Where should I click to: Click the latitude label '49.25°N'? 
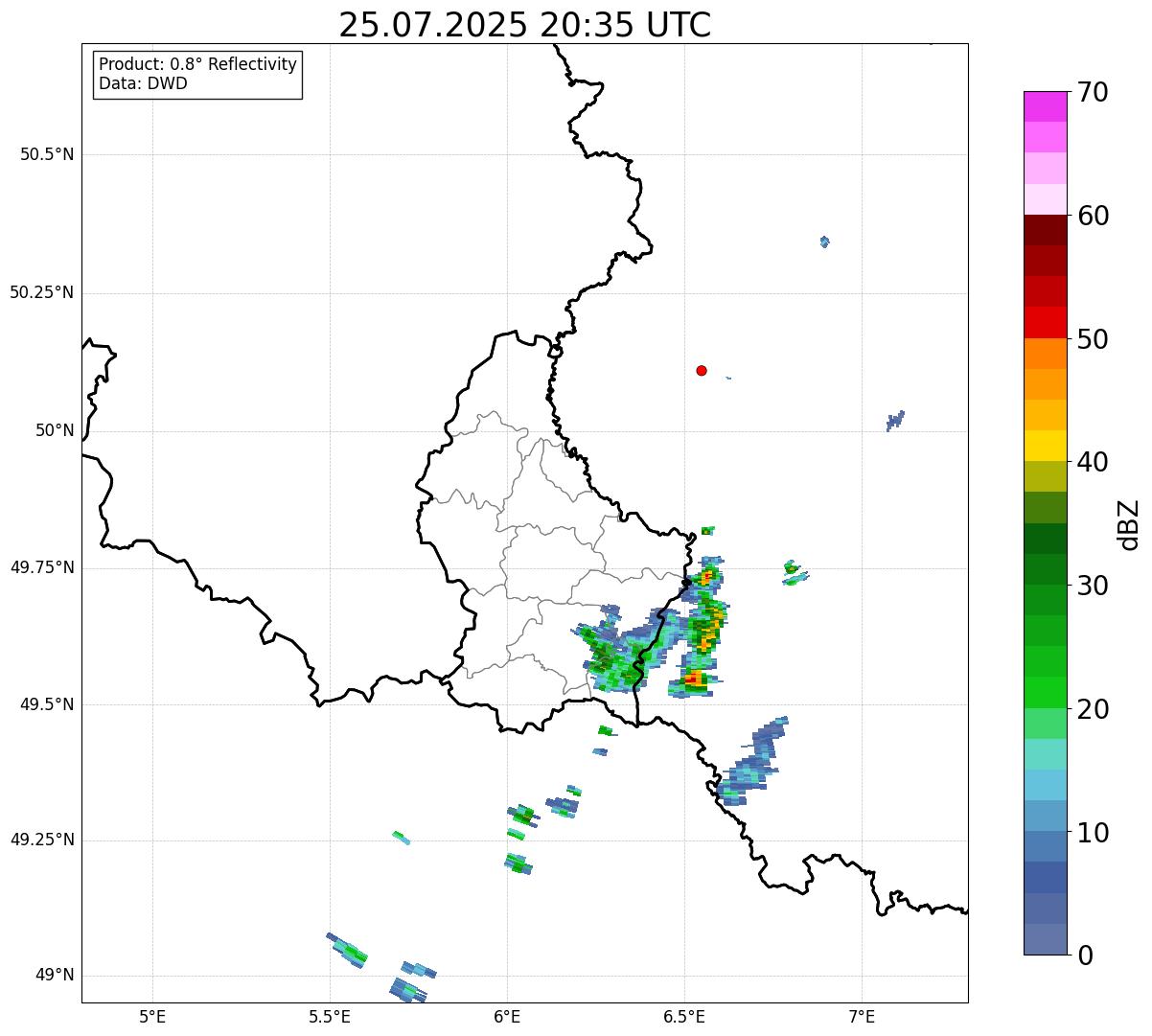41,840
